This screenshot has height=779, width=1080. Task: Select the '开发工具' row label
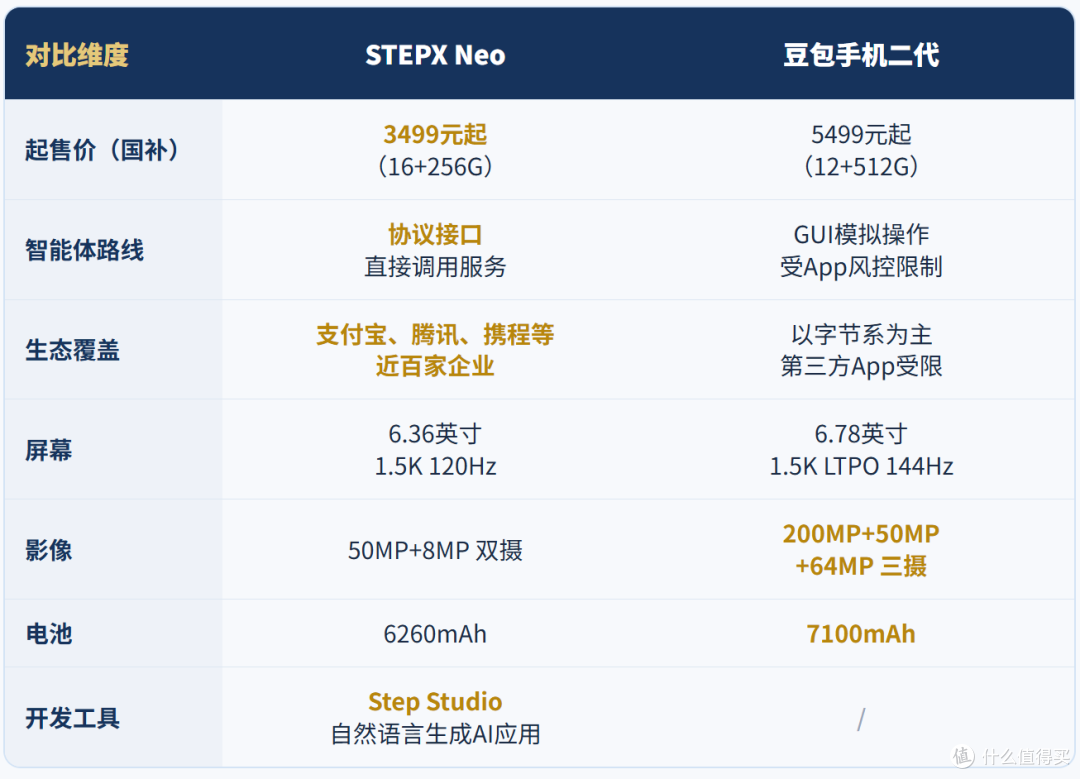72,718
